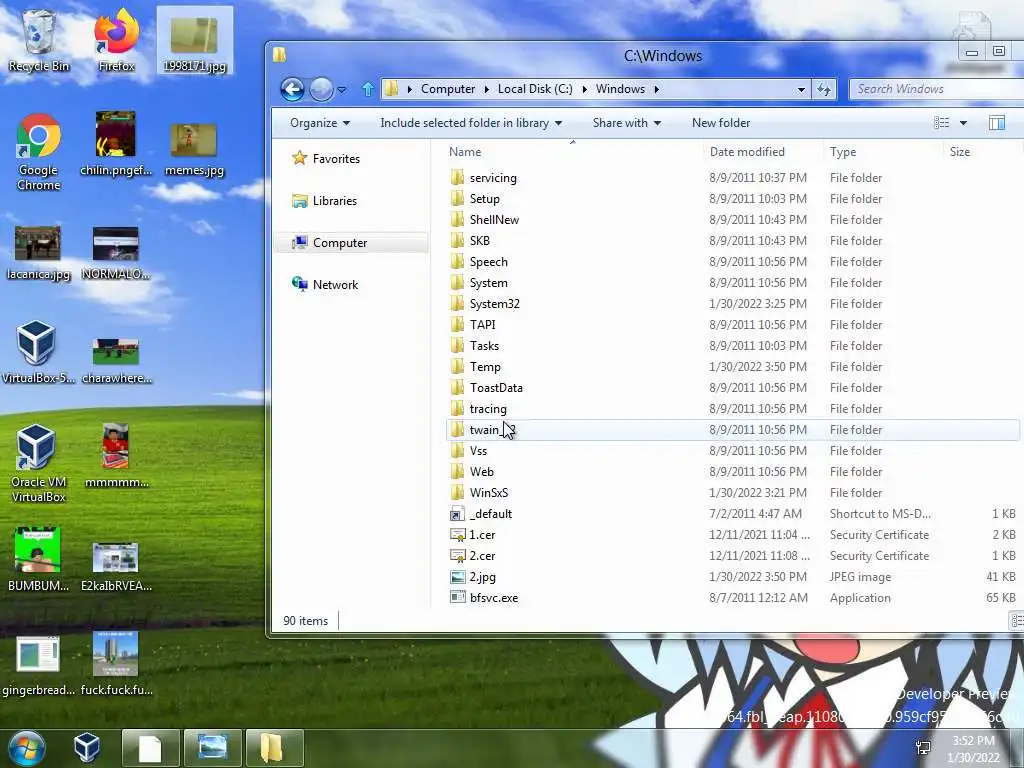Viewport: 1024px width, 768px height.
Task: Click Computer in the address breadcrumb
Action: pos(448,89)
